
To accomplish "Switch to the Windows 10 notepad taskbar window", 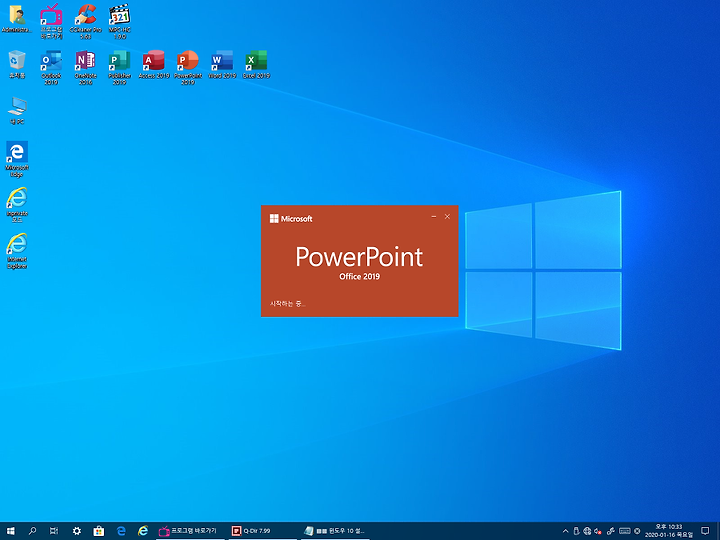I will point(335,531).
